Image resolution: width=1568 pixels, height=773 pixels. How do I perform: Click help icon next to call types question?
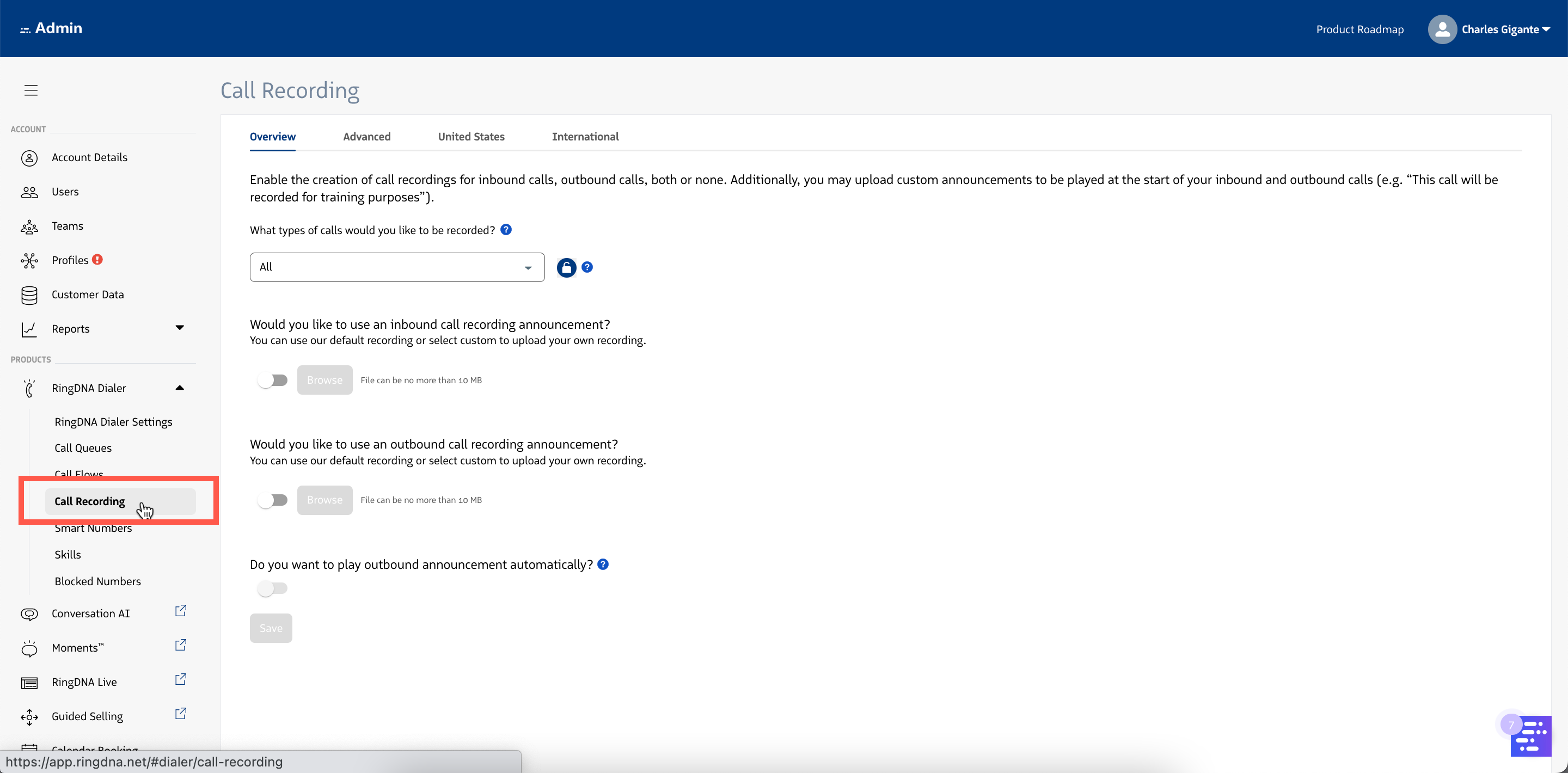(506, 230)
